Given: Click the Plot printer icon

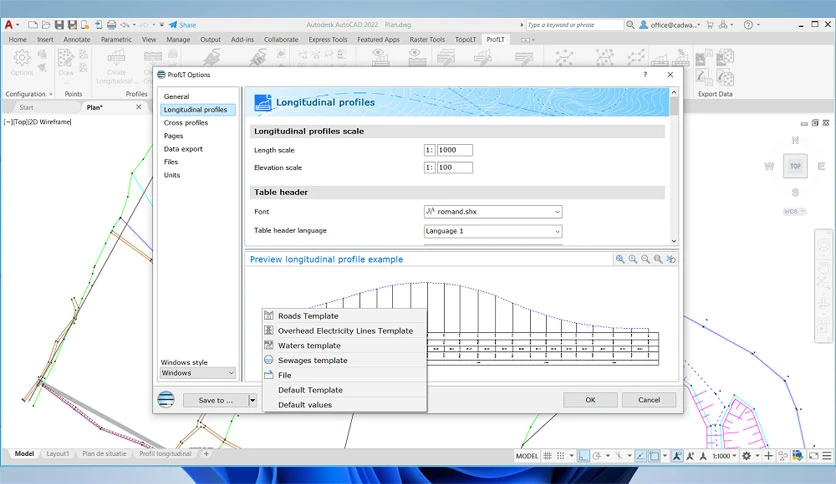Looking at the screenshot, I should point(111,25).
